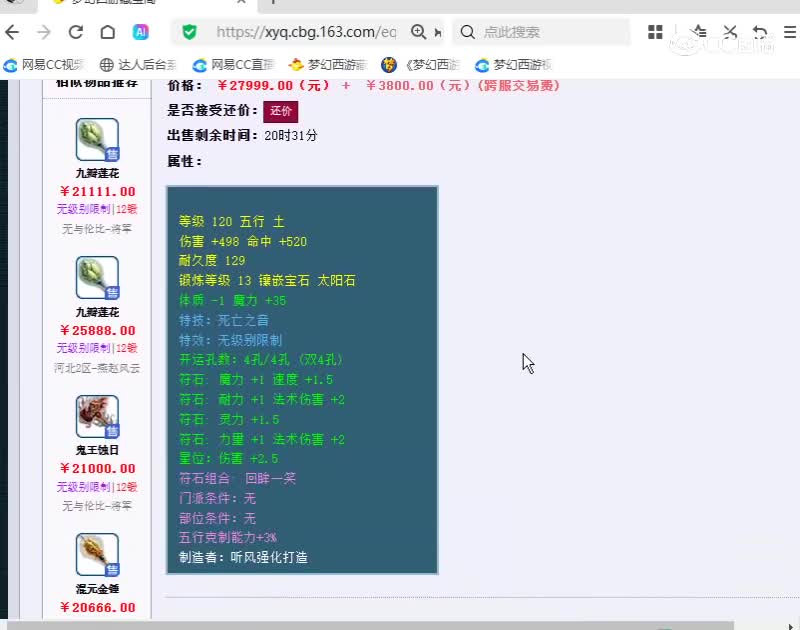Viewport: 800px width, 630px height.
Task: Open the 混元金锤 item thumbnail
Action: 97,555
